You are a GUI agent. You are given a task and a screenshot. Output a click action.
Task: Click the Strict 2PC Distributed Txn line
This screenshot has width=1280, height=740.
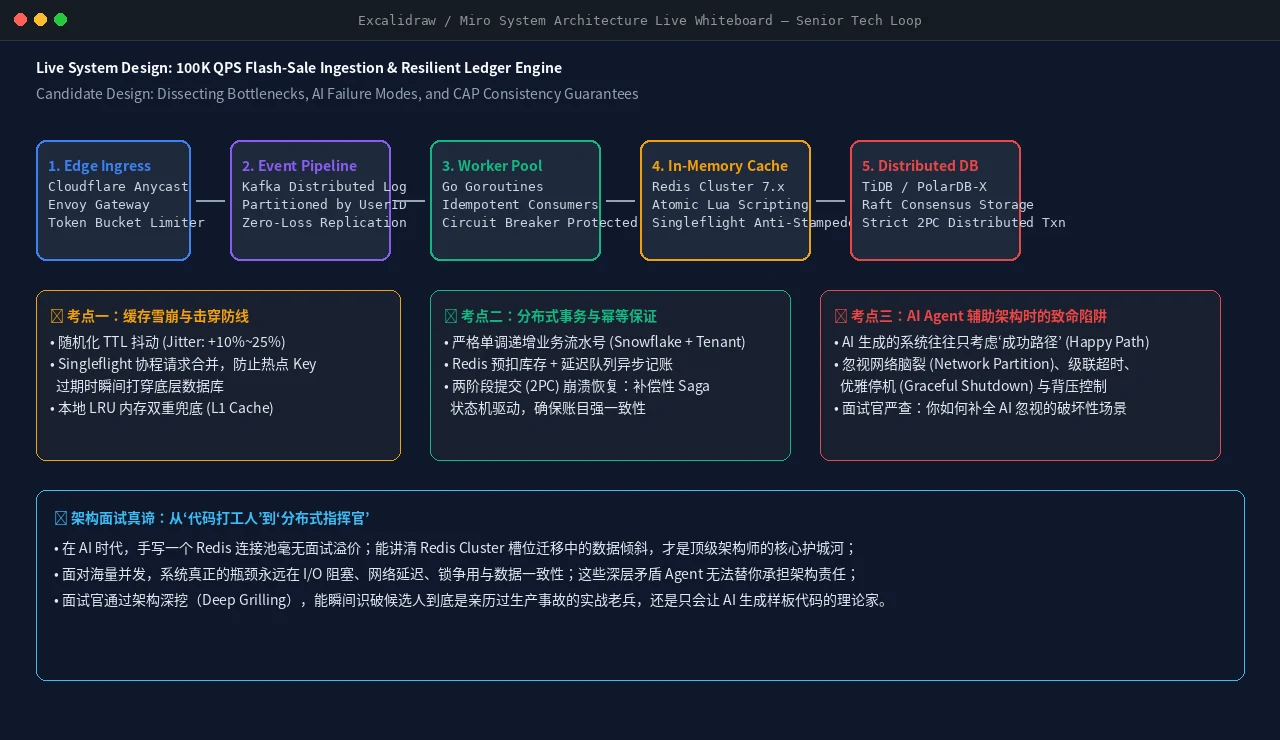964,223
